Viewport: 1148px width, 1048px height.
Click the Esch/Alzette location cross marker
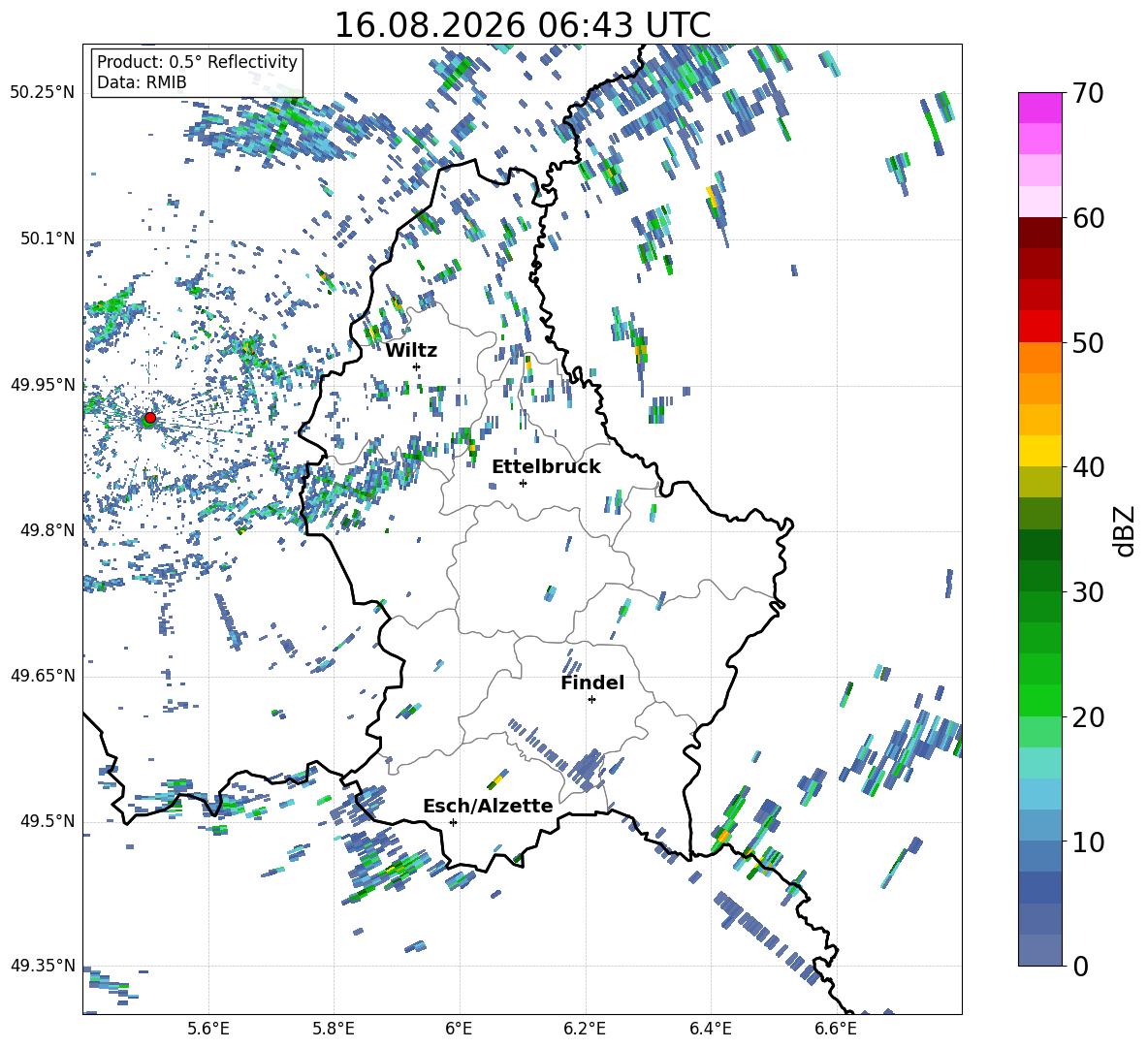click(453, 822)
